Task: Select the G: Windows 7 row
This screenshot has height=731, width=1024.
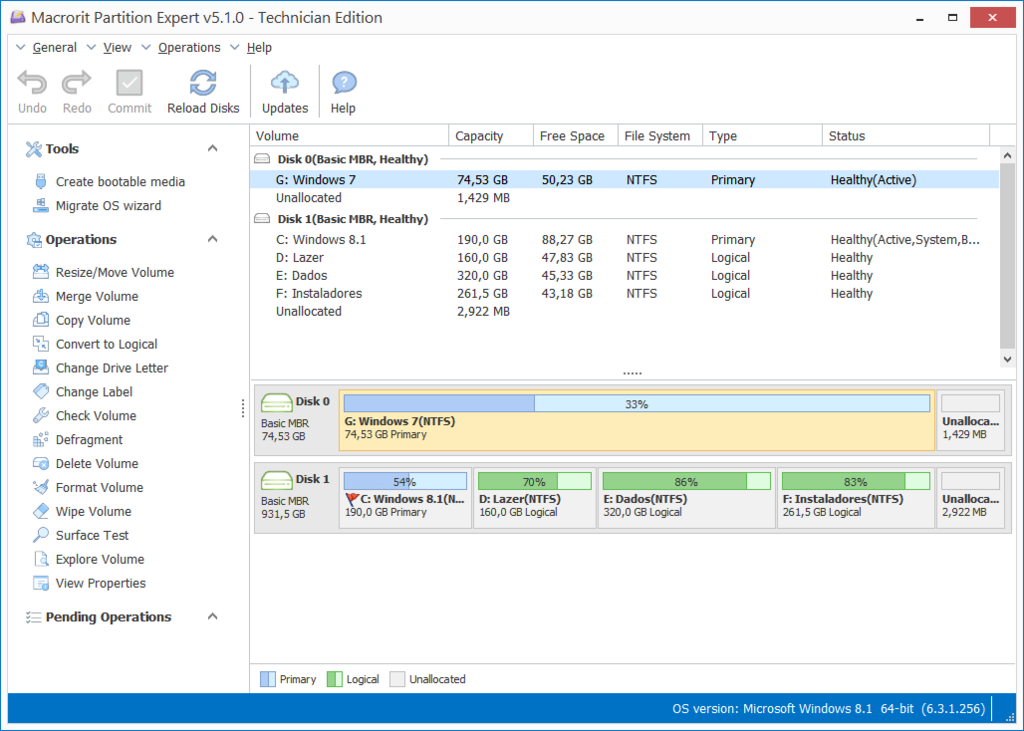Action: [x=624, y=180]
